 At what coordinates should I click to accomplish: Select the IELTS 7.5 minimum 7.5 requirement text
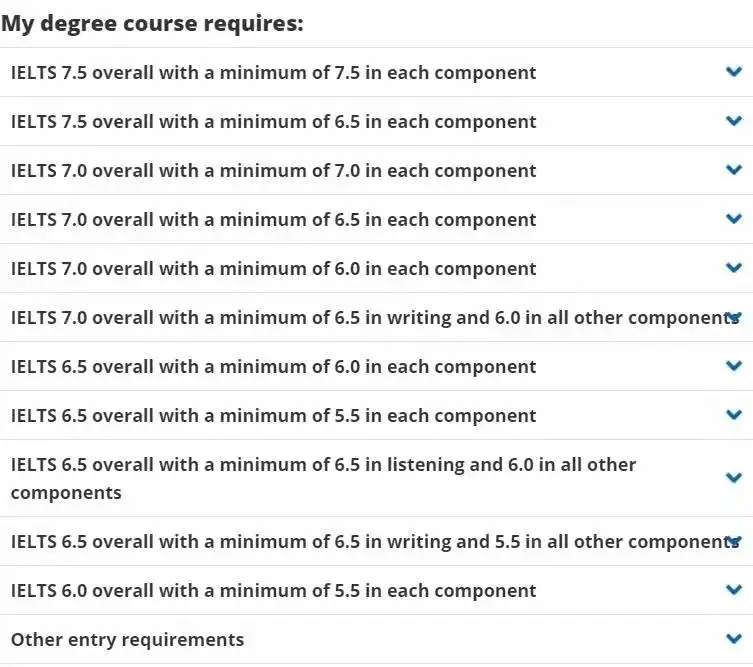(273, 73)
